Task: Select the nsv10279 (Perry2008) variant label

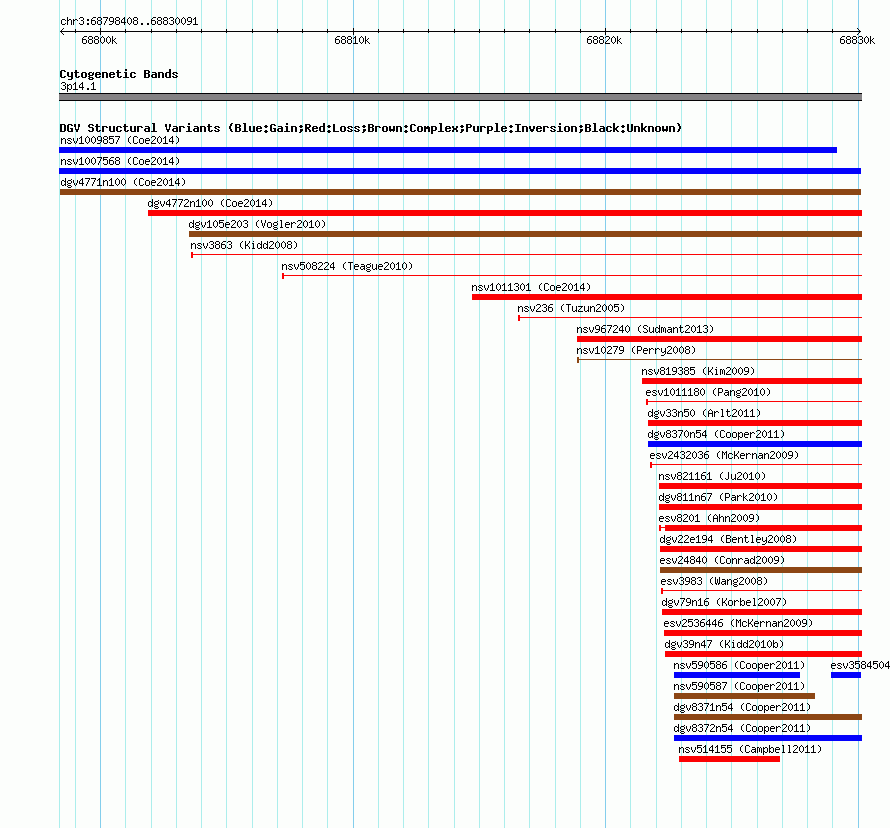Action: (x=636, y=350)
